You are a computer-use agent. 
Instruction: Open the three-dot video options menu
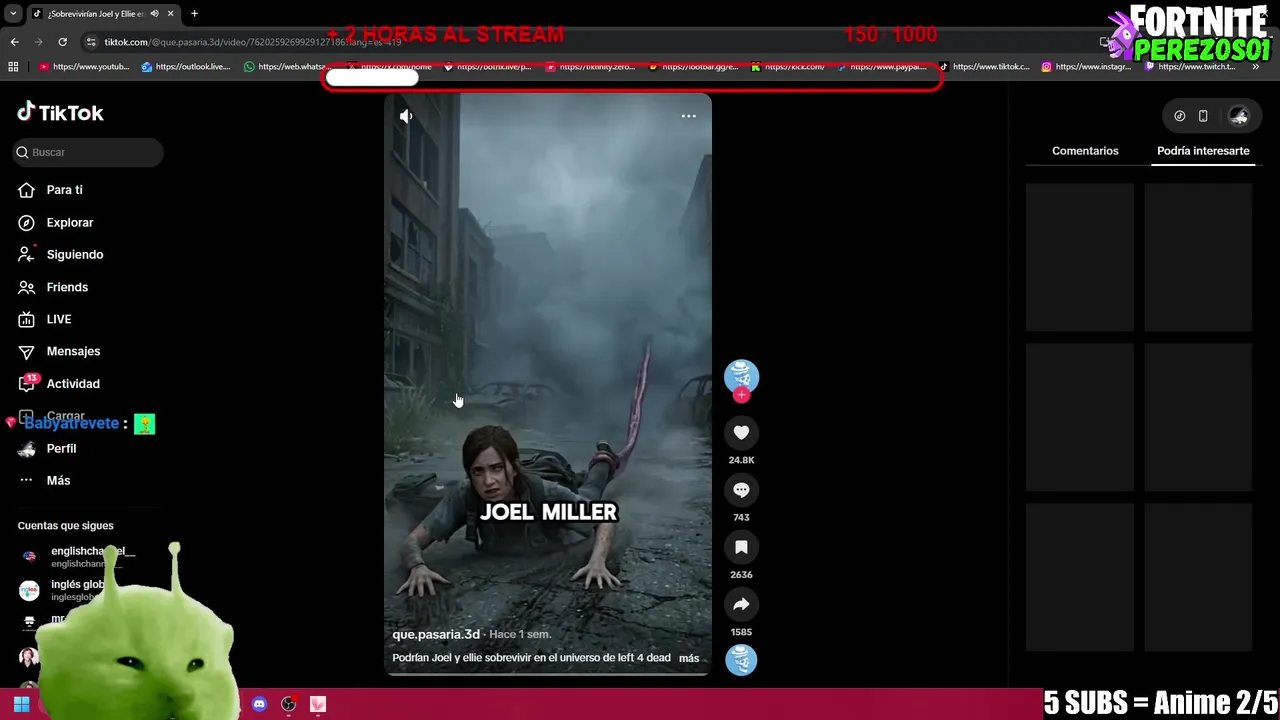coord(688,116)
